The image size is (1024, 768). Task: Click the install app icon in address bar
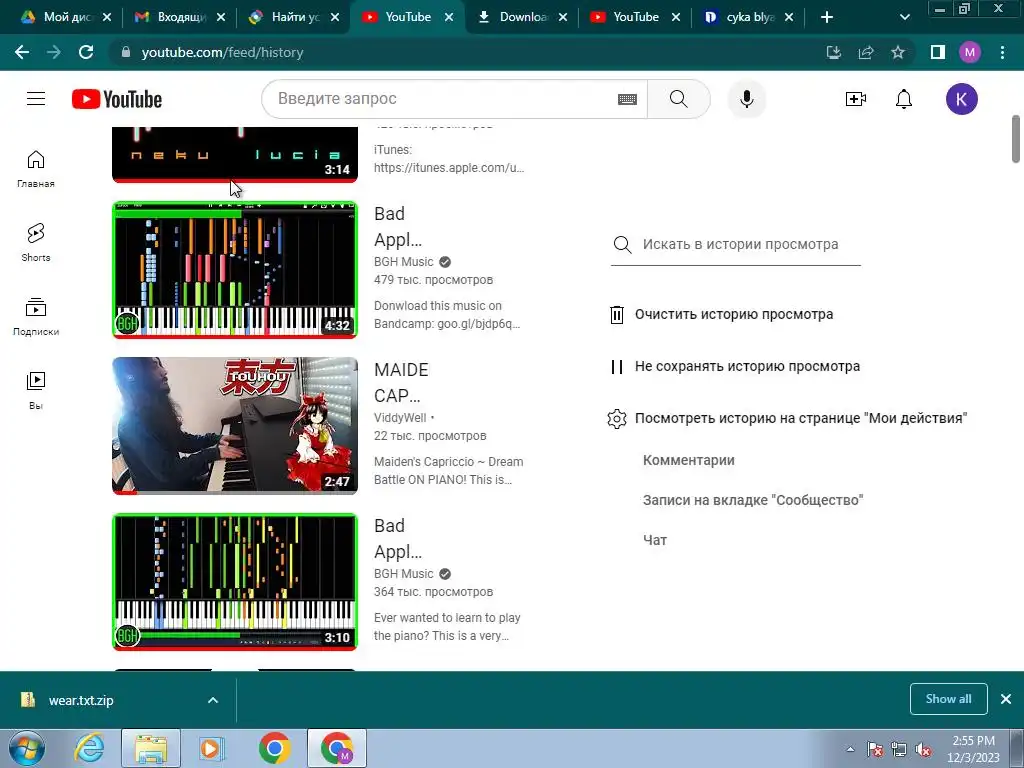pyautogui.click(x=834, y=52)
